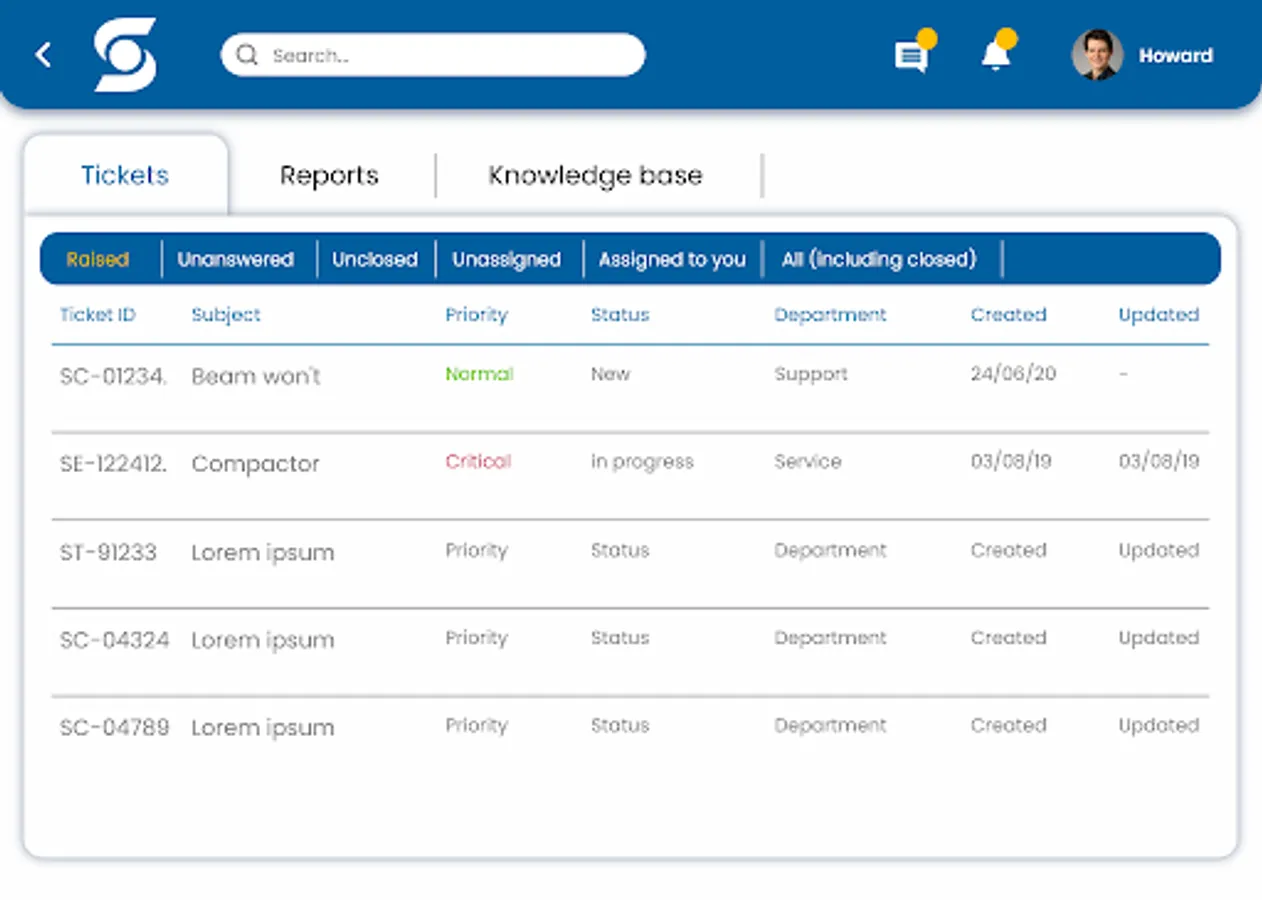This screenshot has height=900, width=1262.
Task: Click Howard's profile avatar
Action: pos(1097,55)
